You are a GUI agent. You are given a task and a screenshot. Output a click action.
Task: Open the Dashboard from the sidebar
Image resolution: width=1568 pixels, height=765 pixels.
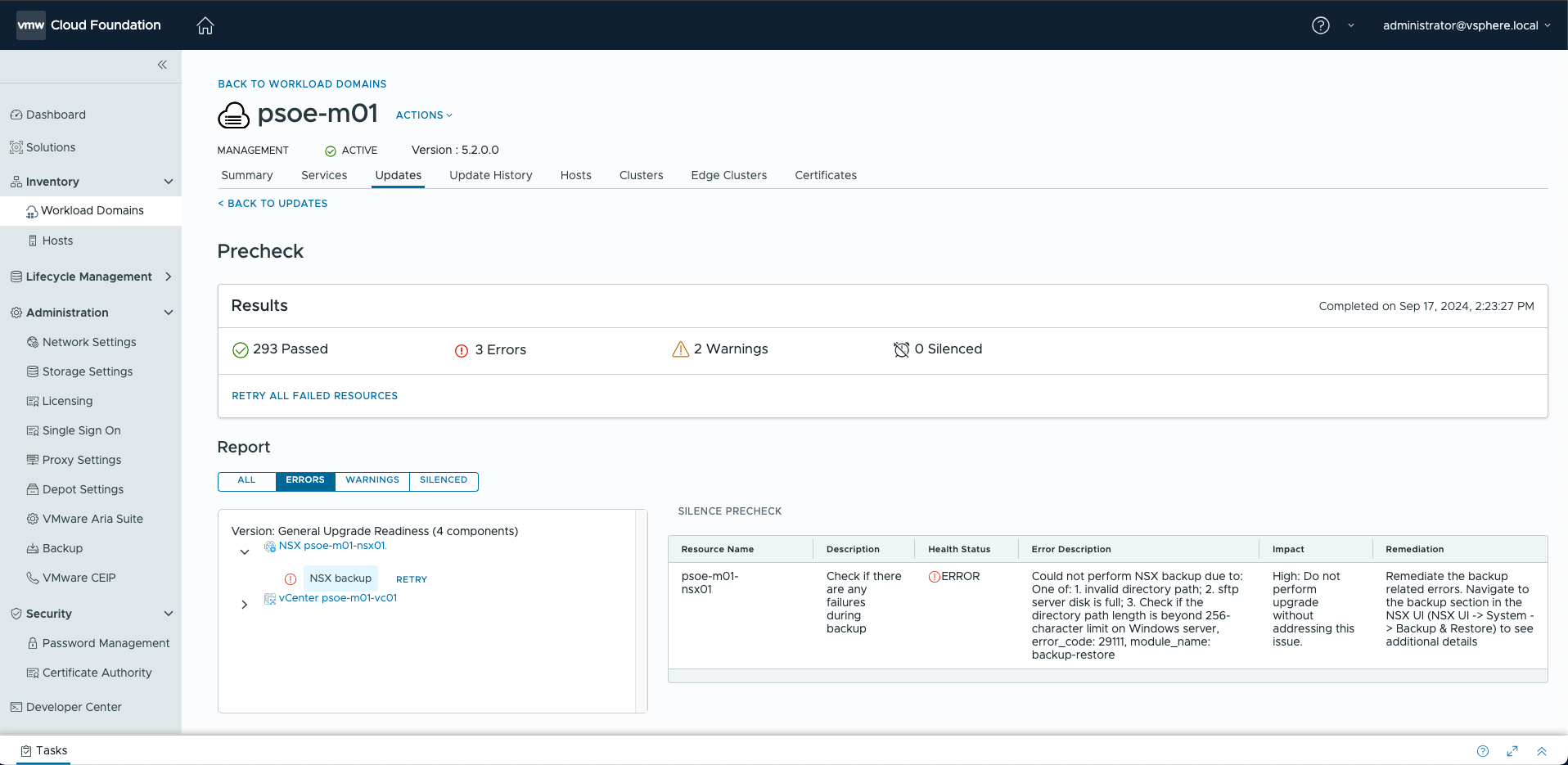coord(56,115)
